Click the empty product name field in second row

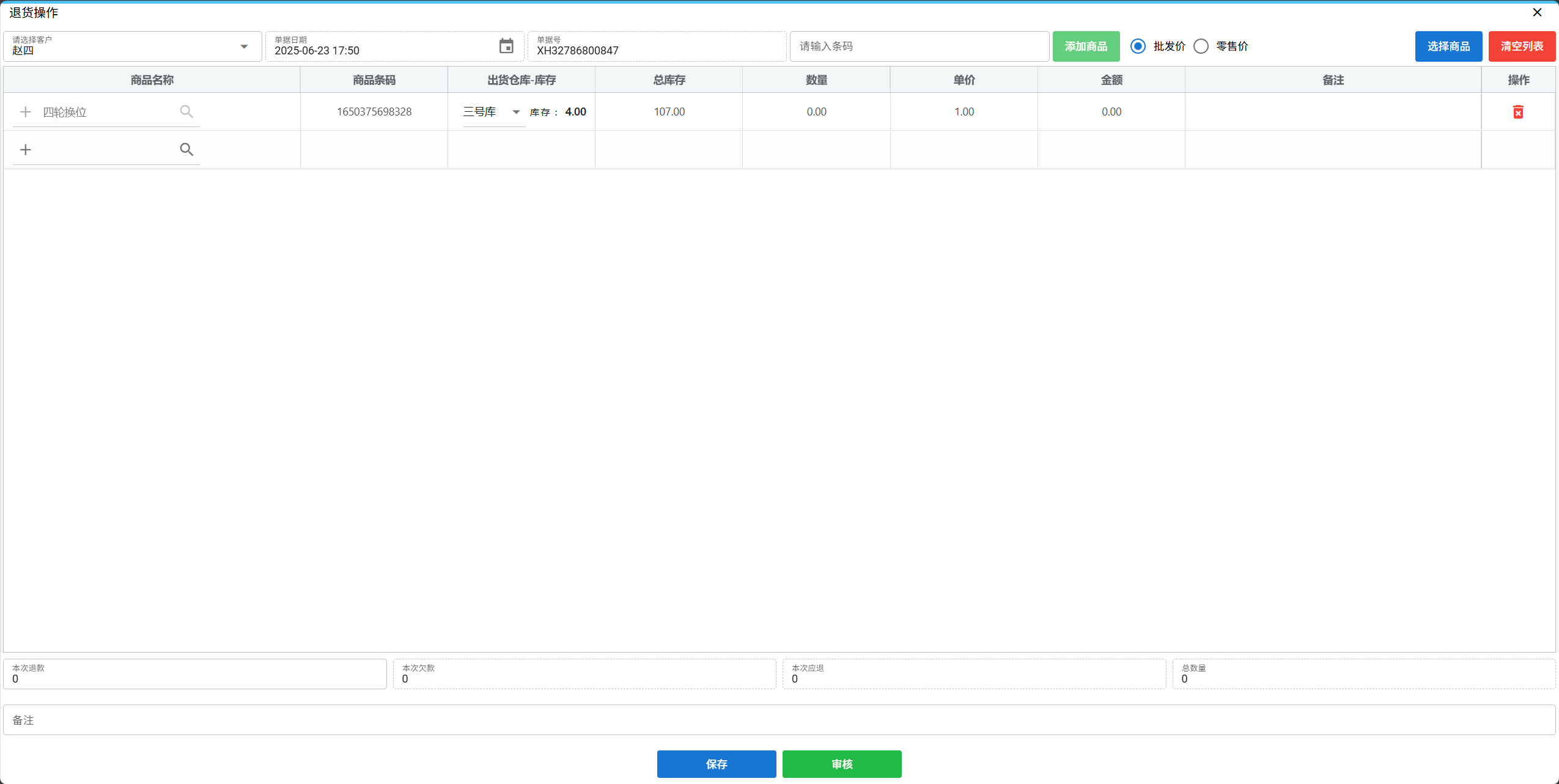coord(107,150)
